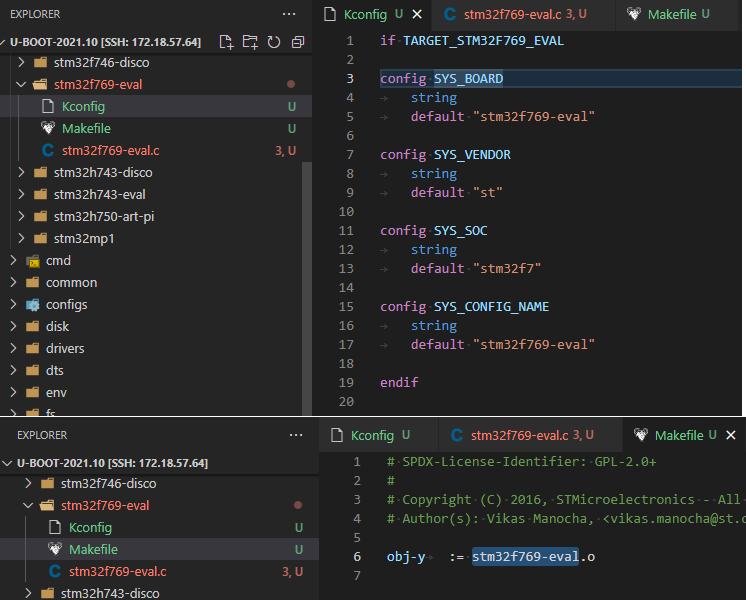Click C file icon of stm32f769-eval.c in top tree

(48, 150)
